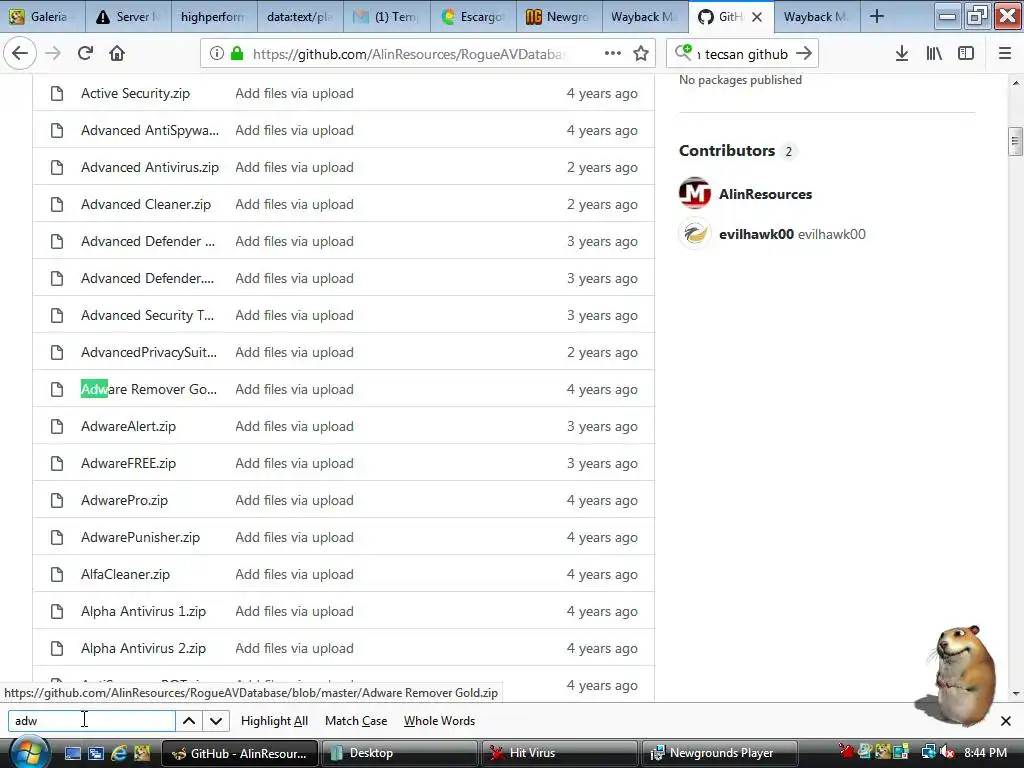Open AdwarePro.zip file
The image size is (1024, 768).
(124, 500)
